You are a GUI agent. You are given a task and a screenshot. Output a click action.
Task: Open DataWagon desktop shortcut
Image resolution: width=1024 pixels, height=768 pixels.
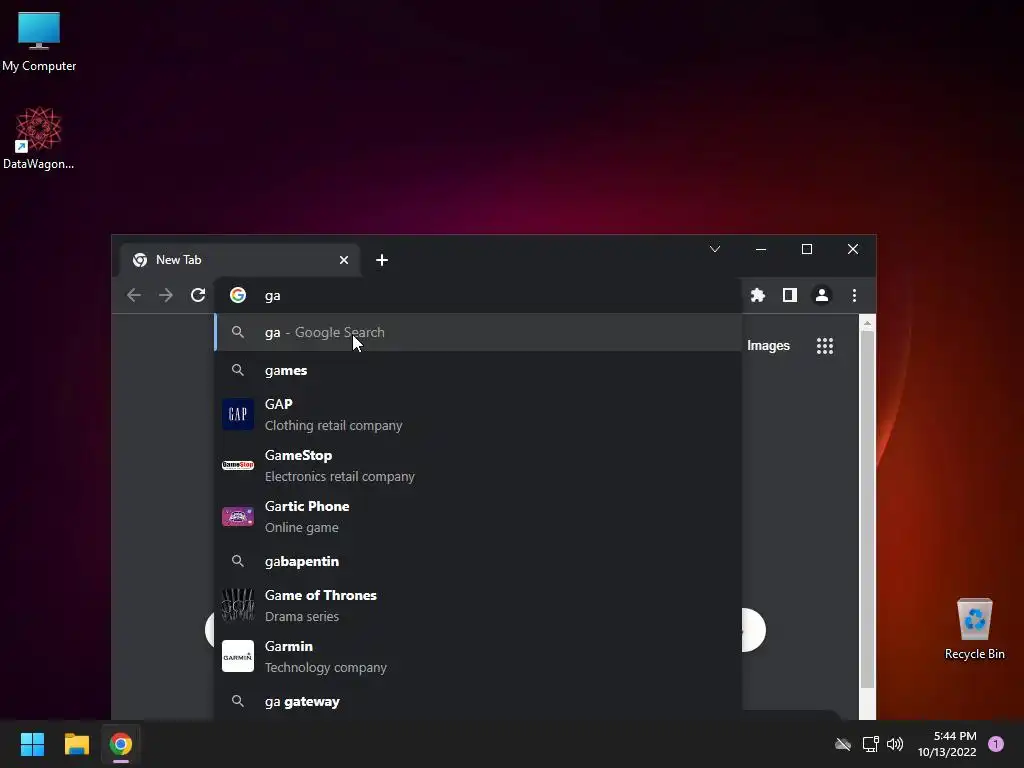click(x=39, y=138)
